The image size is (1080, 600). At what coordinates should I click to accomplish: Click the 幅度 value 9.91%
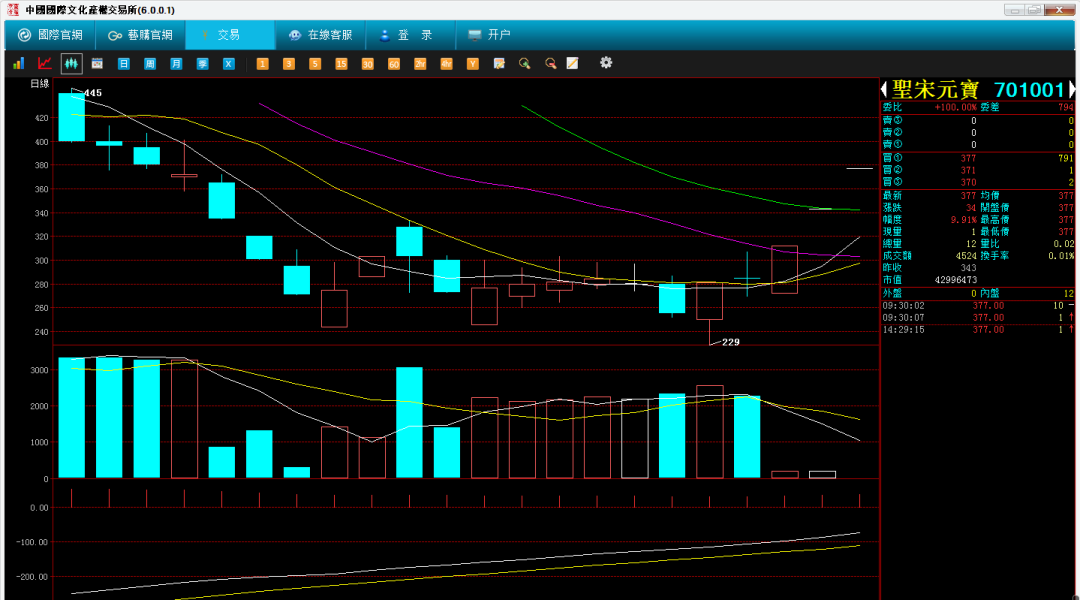point(964,220)
